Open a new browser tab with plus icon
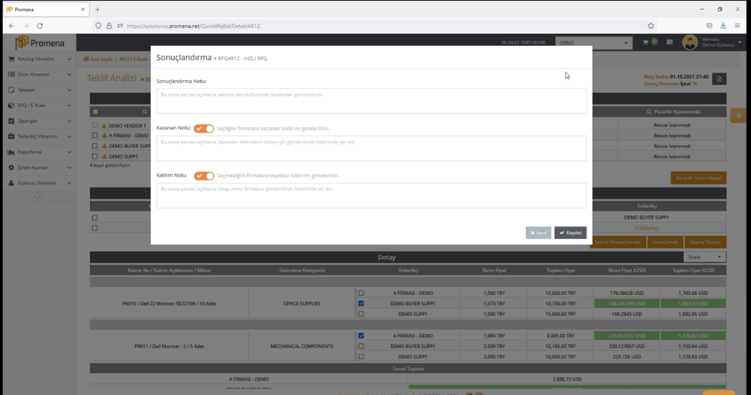Image resolution: width=751 pixels, height=395 pixels. tap(97, 9)
